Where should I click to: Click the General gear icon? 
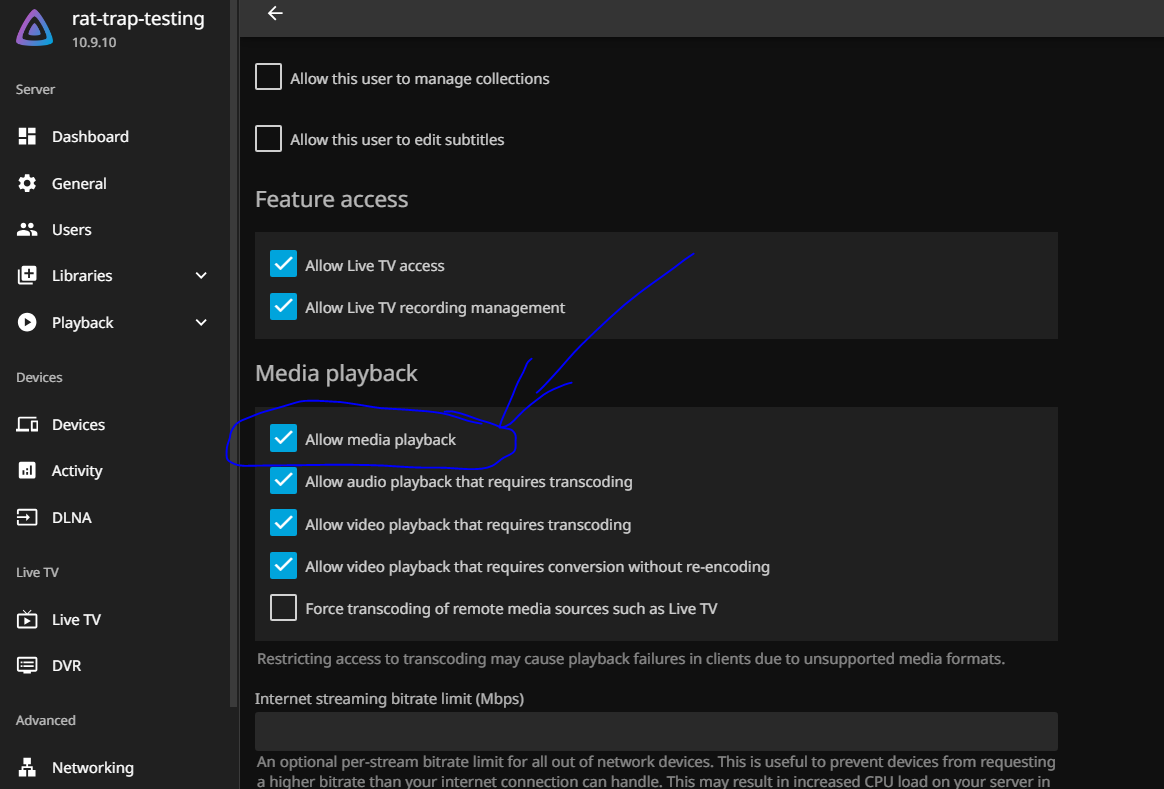tap(27, 184)
